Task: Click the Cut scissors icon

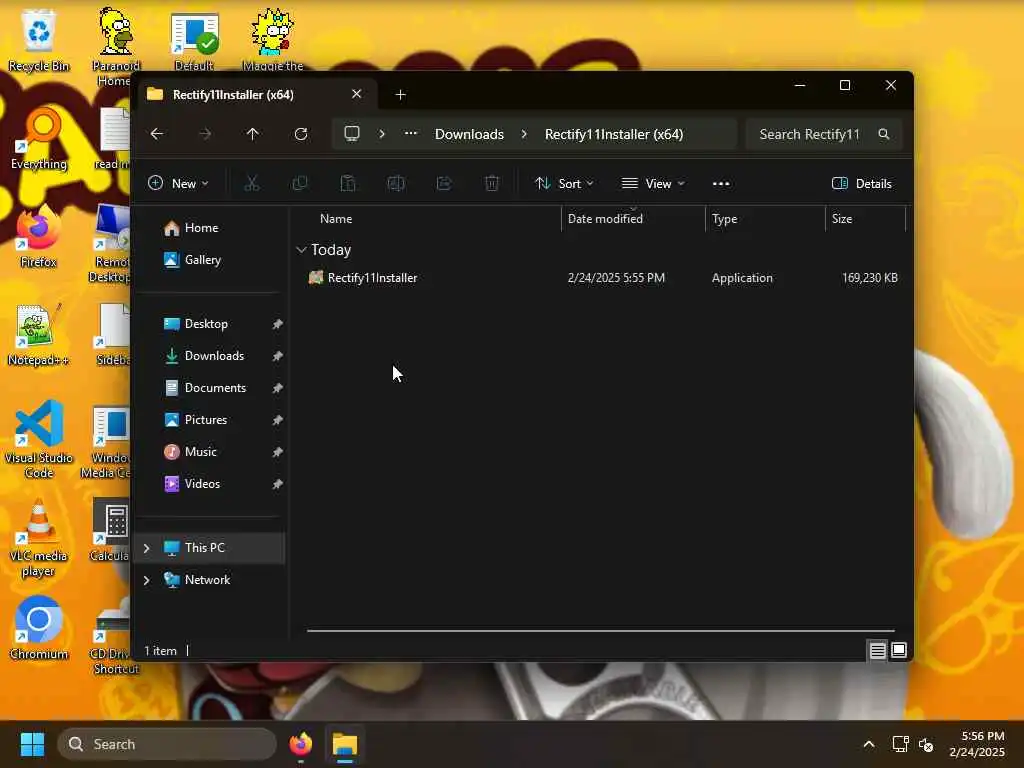Action: 251,184
